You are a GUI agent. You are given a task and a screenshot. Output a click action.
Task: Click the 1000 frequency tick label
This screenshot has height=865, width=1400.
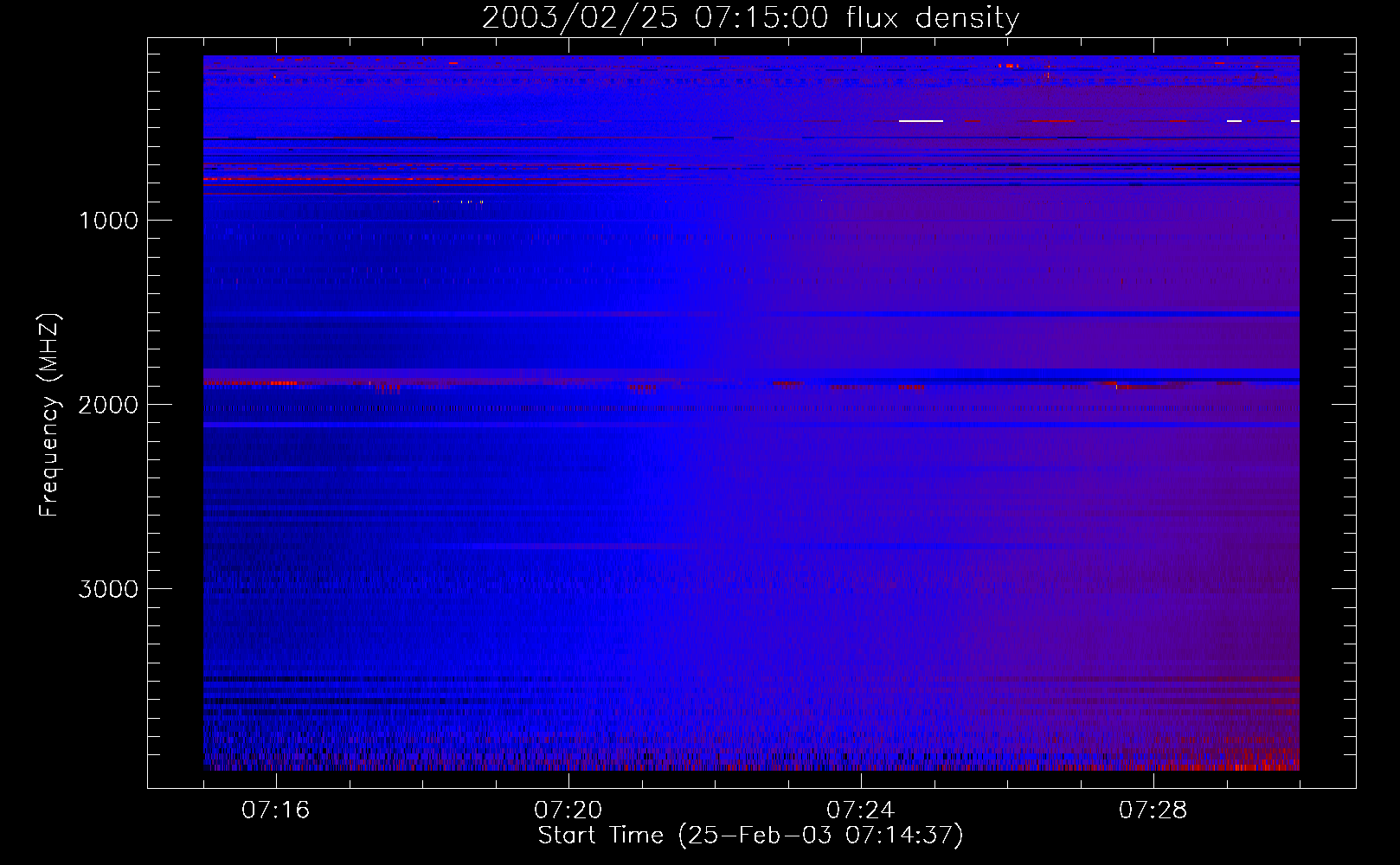108,221
